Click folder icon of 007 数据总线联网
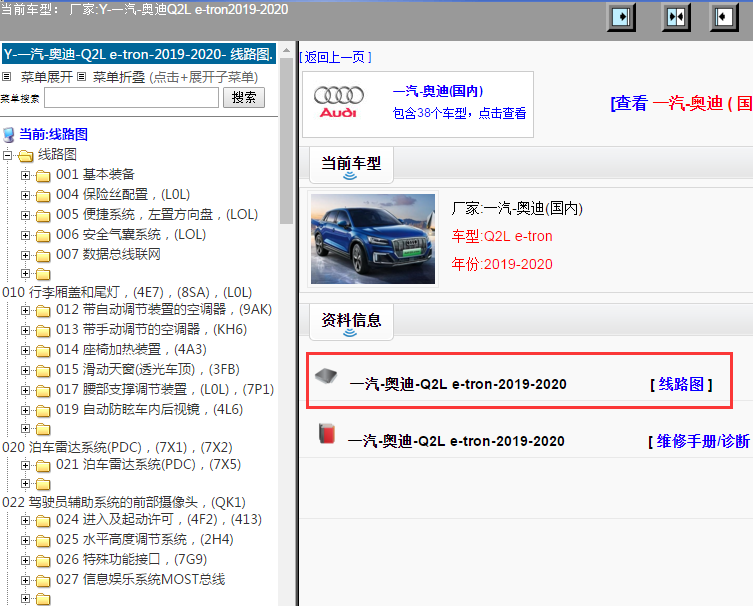Viewport: 753px width, 606px height. click(x=43, y=255)
